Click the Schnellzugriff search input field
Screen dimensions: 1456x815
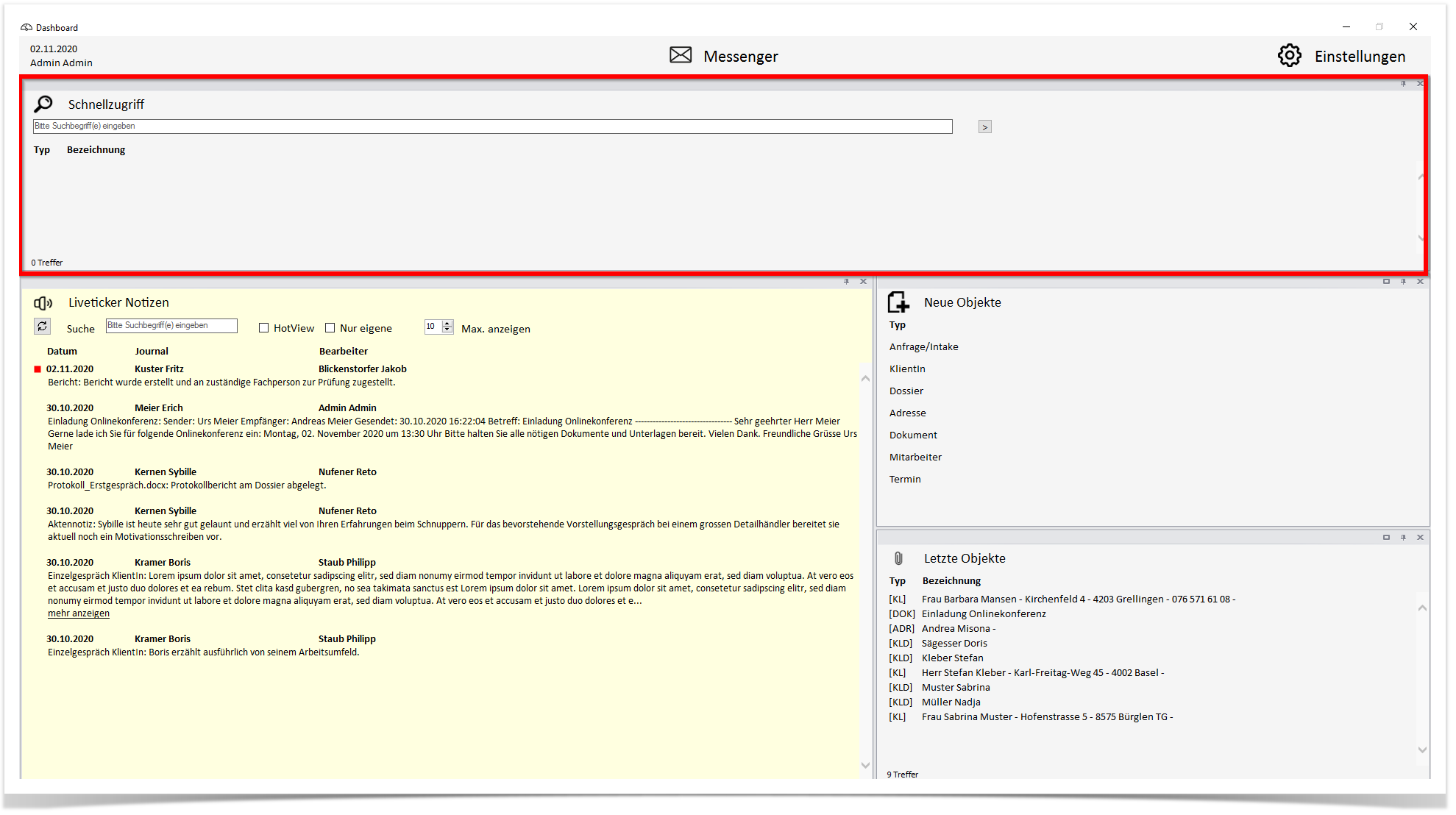pyautogui.click(x=492, y=127)
